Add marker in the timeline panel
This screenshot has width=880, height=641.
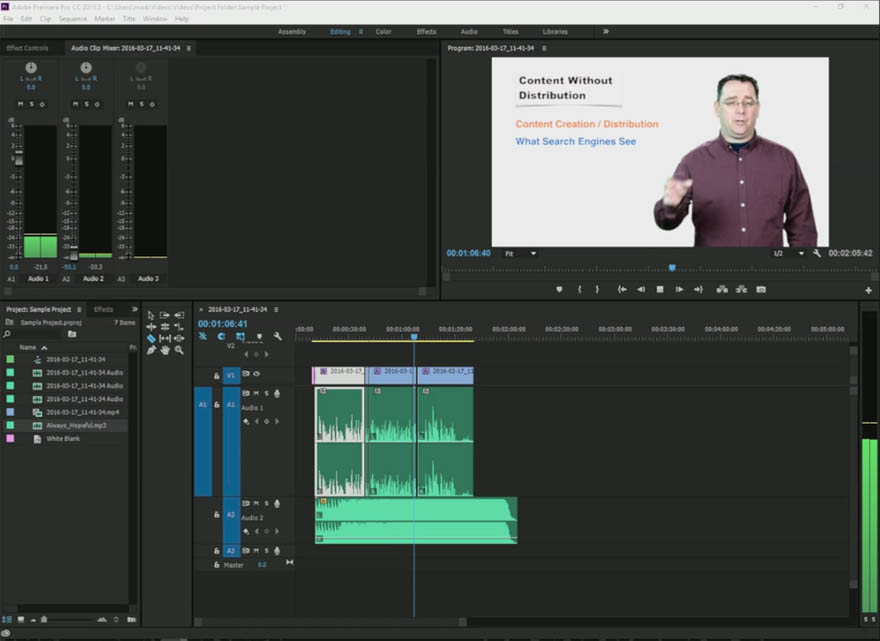tap(259, 336)
